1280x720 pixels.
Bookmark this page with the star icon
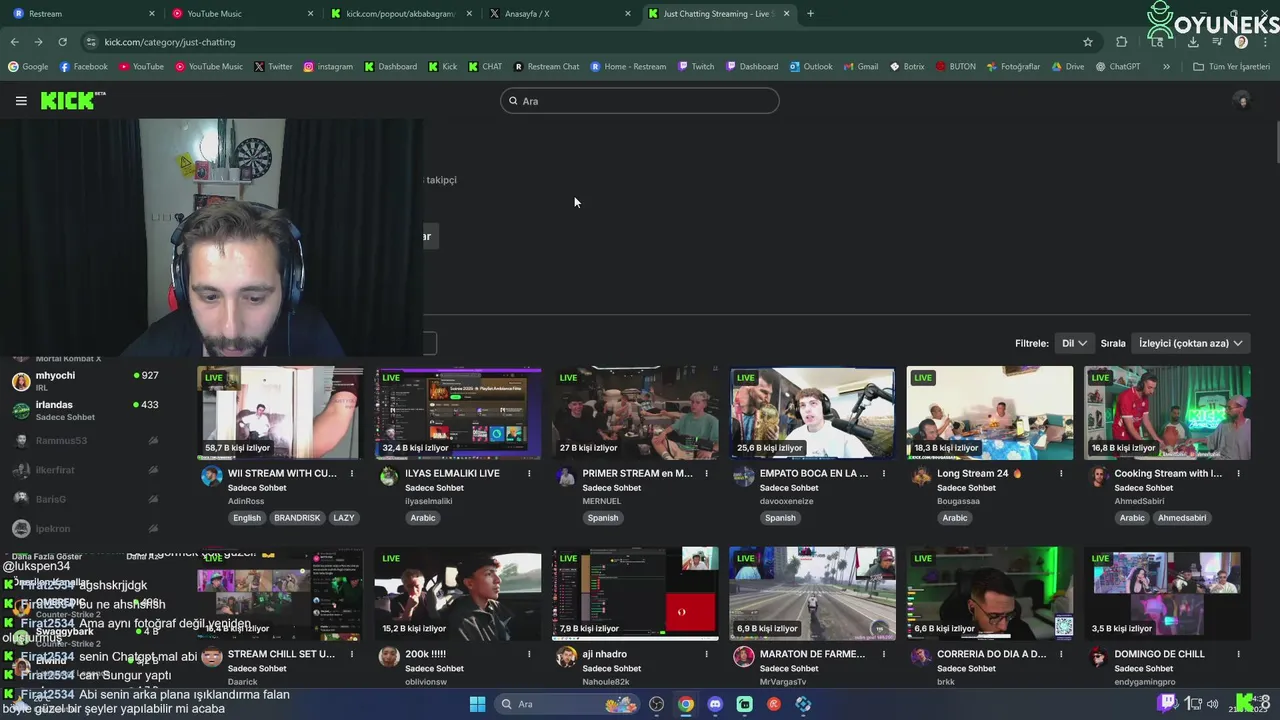click(1088, 42)
